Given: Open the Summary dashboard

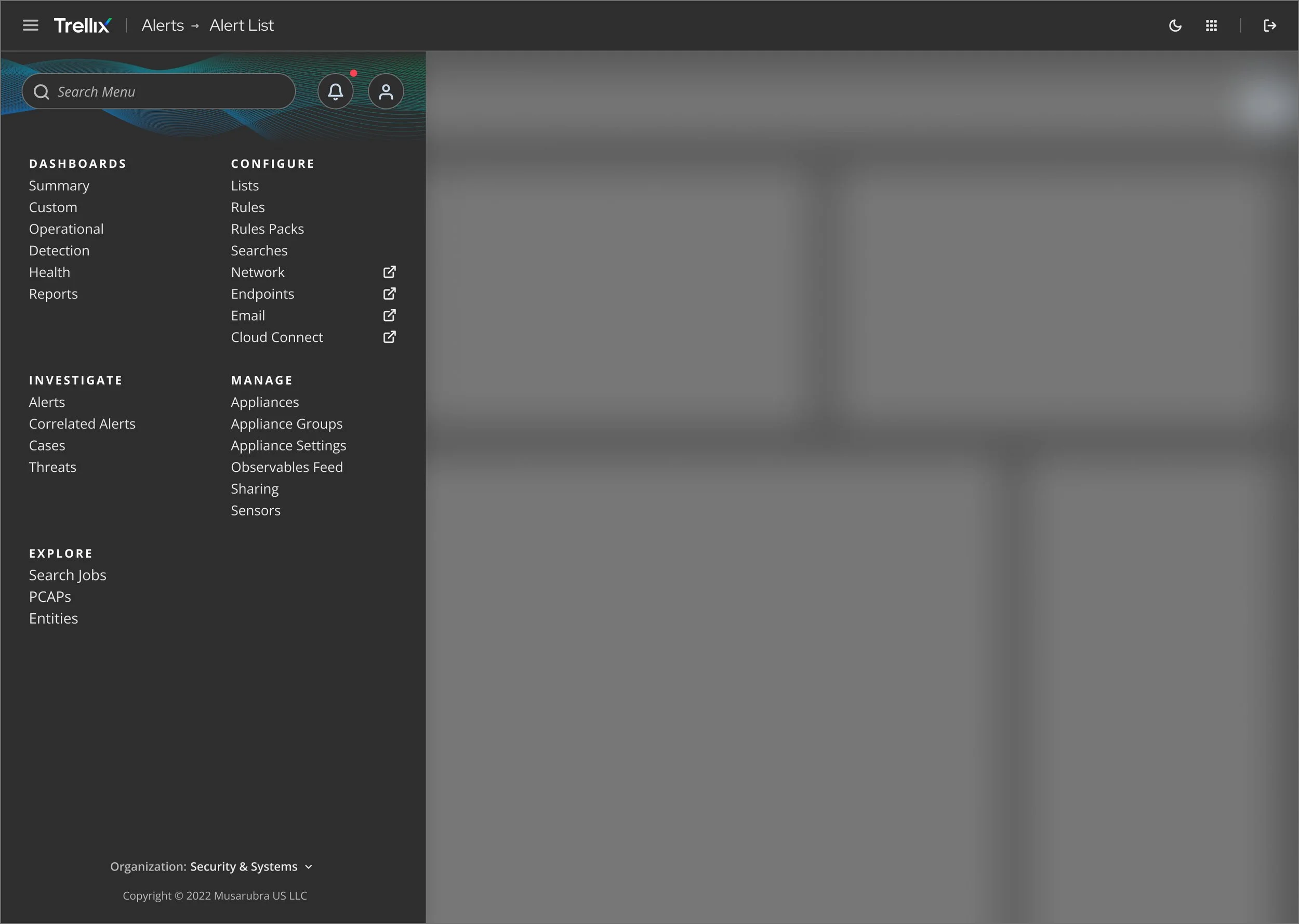Looking at the screenshot, I should 59,186.
